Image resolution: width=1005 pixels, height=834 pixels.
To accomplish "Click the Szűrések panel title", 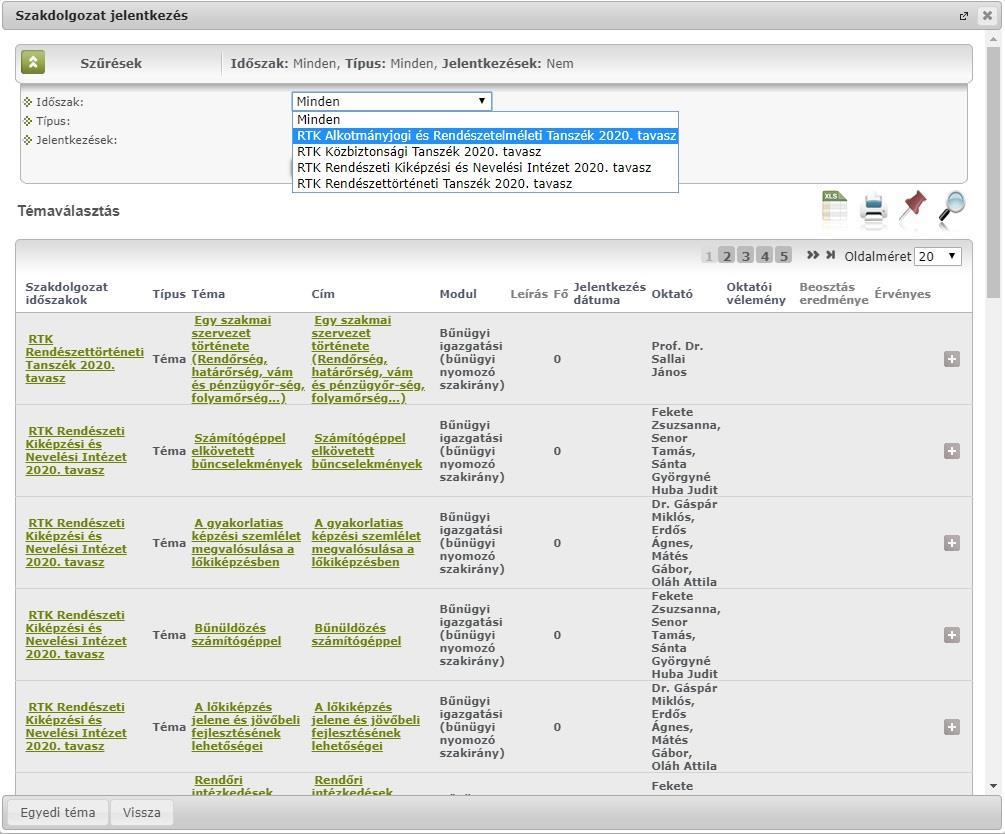I will [111, 63].
